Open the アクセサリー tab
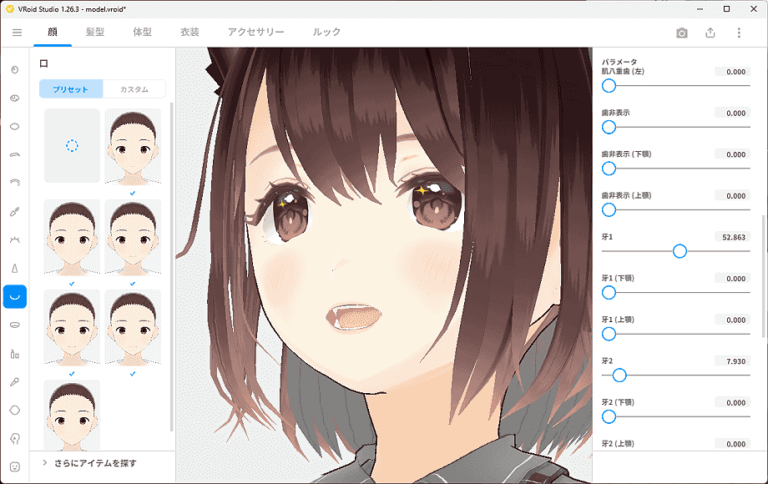This screenshot has height=484, width=768. [256, 32]
